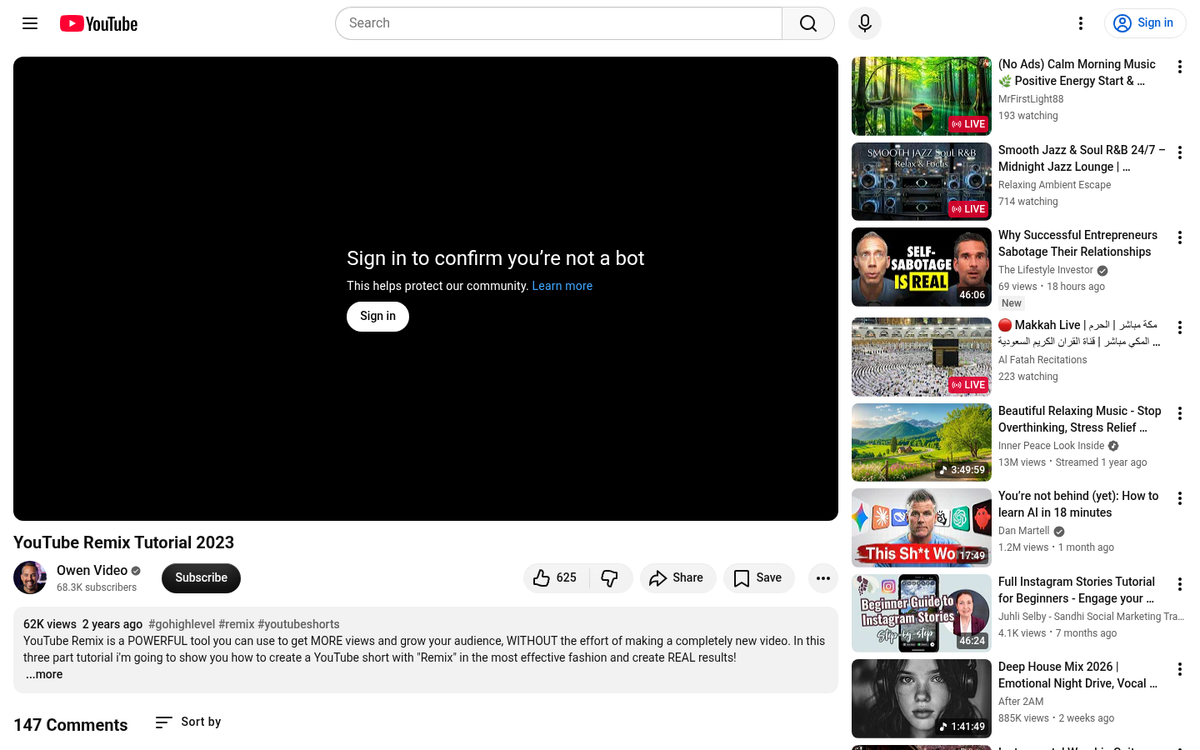
Task: Click the Learn more link
Action: [x=562, y=286]
